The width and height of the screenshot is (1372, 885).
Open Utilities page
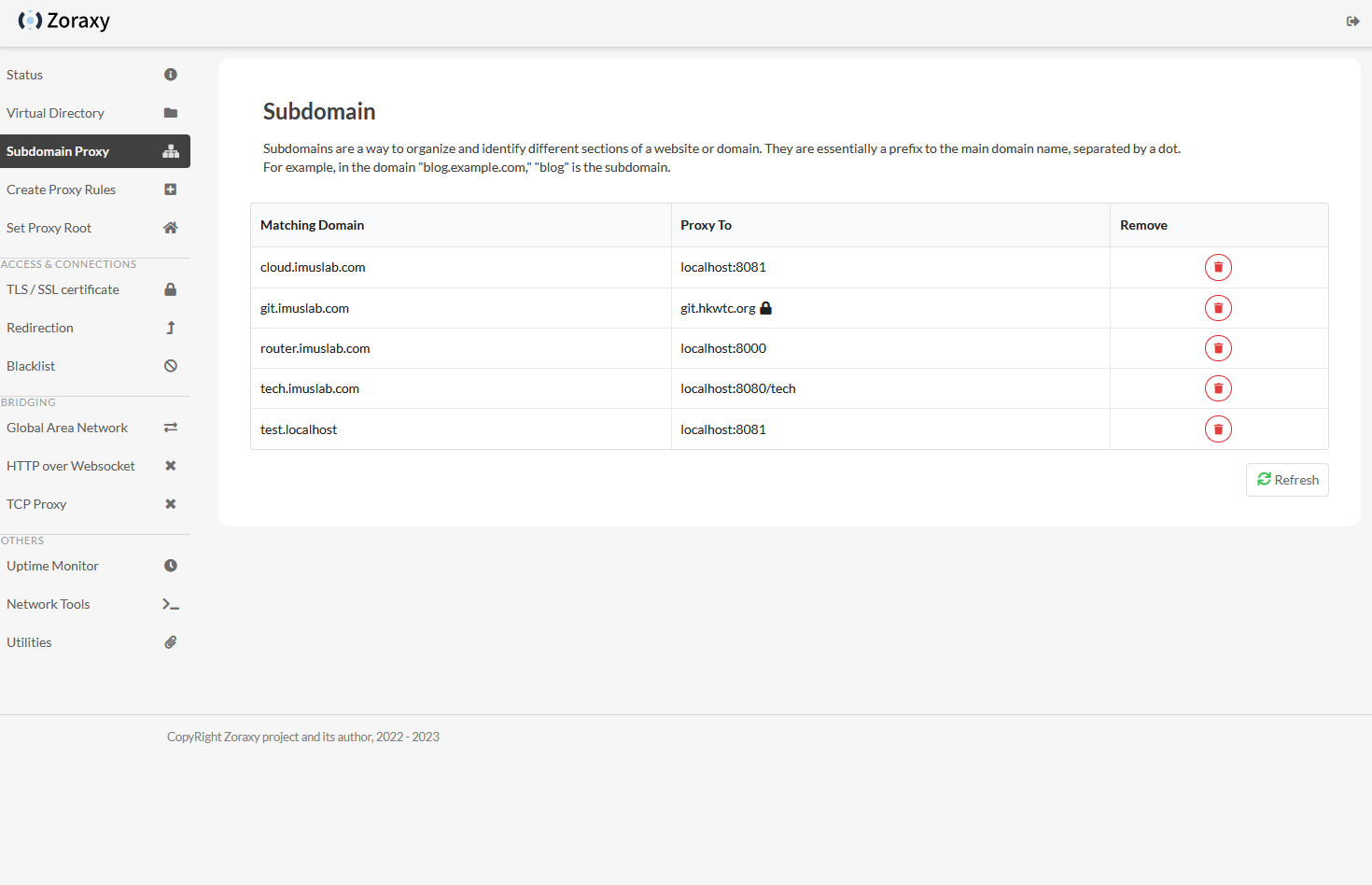click(94, 642)
